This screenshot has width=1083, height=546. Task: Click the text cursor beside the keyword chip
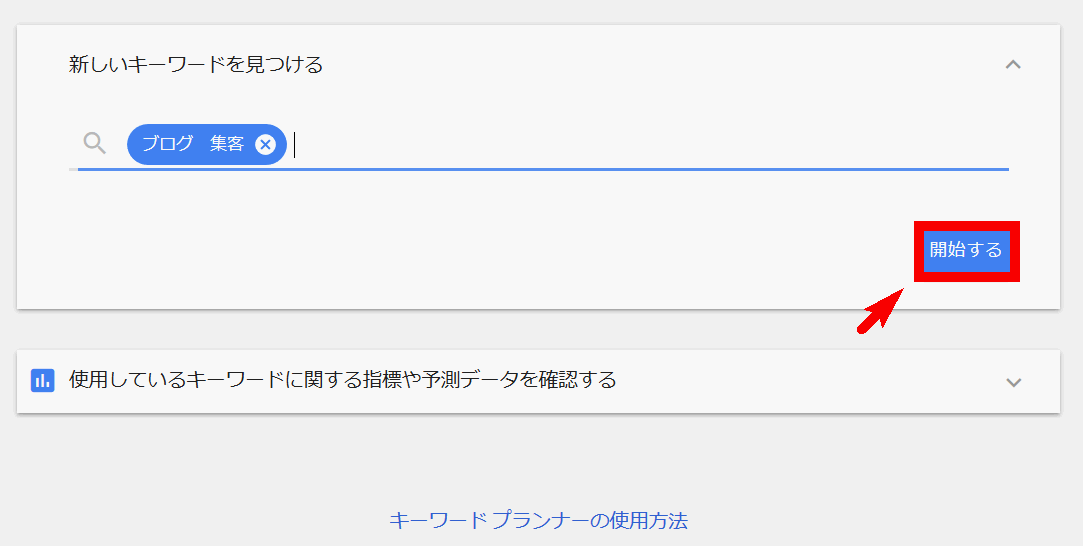(x=295, y=145)
